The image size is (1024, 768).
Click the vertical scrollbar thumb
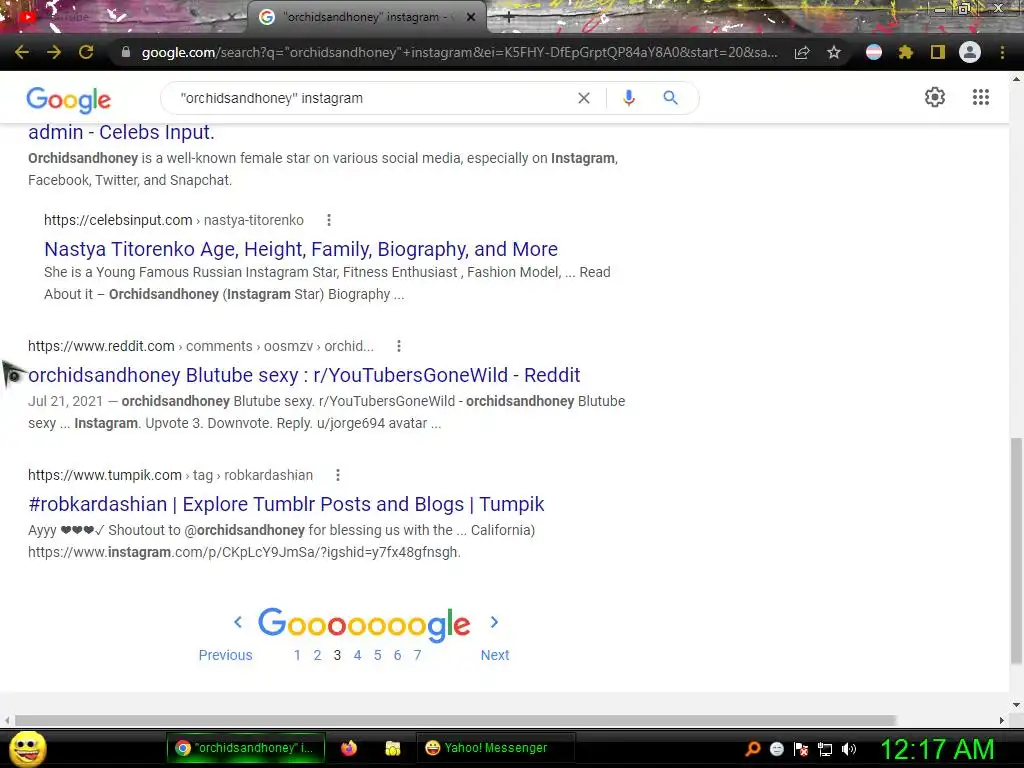click(1016, 550)
